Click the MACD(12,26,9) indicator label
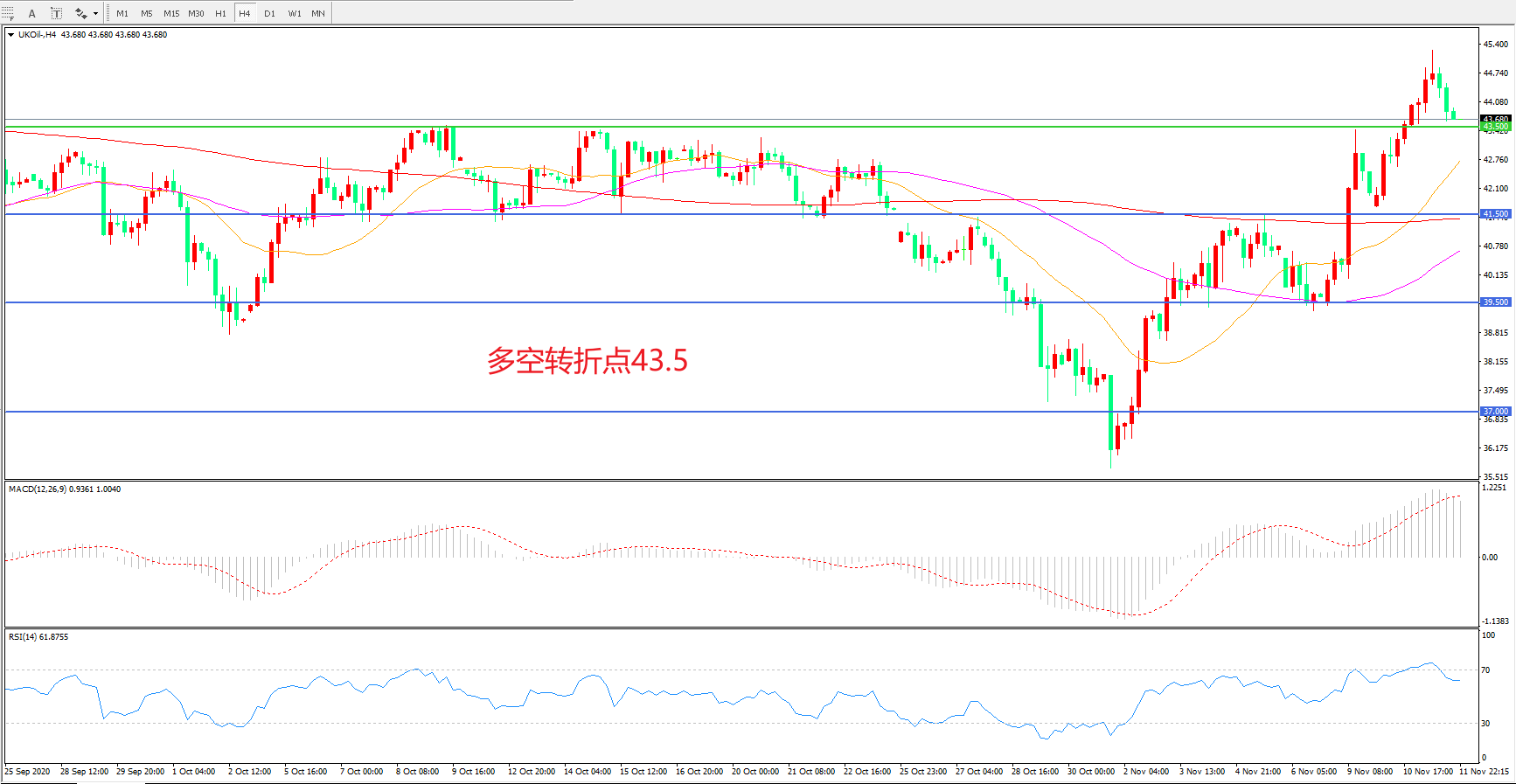1516x784 pixels. pos(65,489)
